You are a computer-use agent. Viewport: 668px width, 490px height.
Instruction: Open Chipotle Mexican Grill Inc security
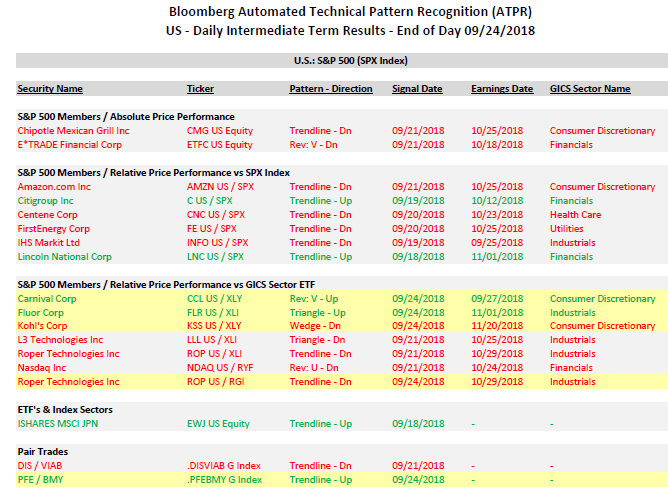[x=73, y=131]
